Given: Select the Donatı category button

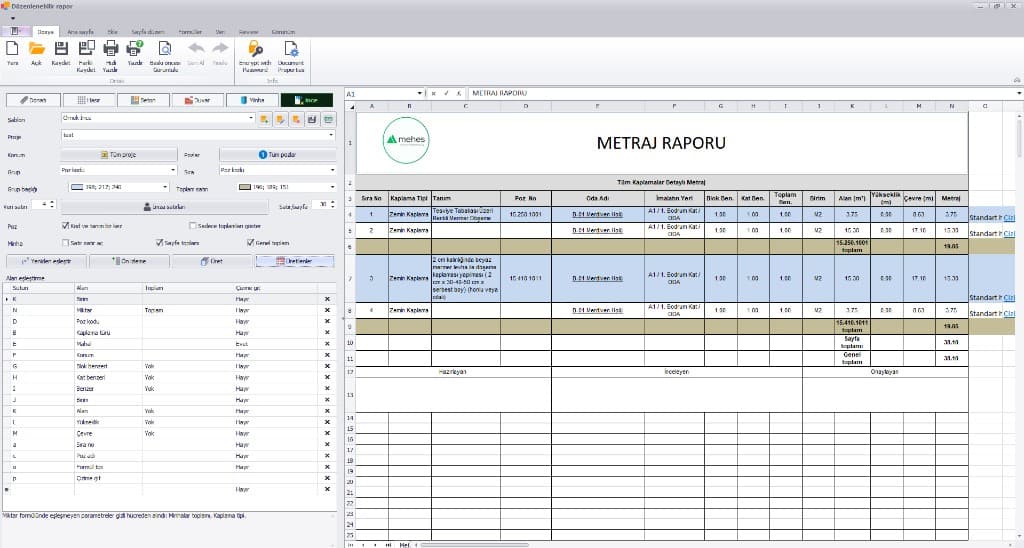Looking at the screenshot, I should point(33,100).
